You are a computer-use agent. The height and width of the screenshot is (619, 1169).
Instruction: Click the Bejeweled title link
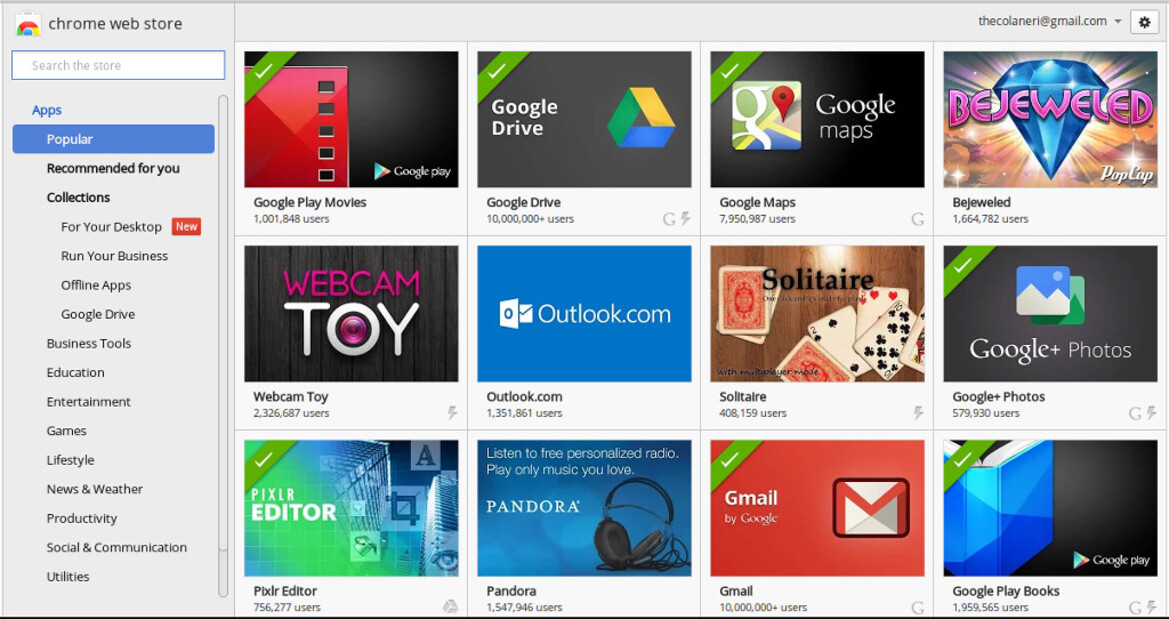pyautogui.click(x=981, y=202)
